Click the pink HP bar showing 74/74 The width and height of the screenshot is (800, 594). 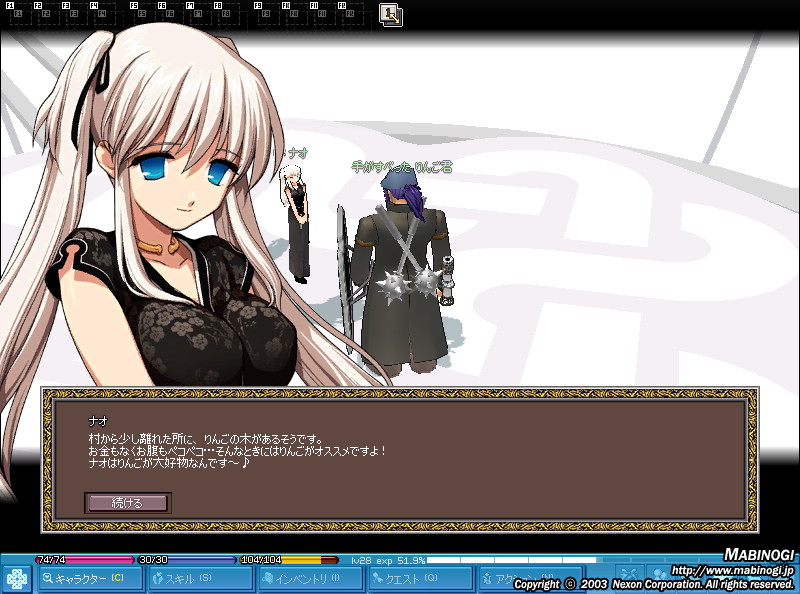click(84, 560)
